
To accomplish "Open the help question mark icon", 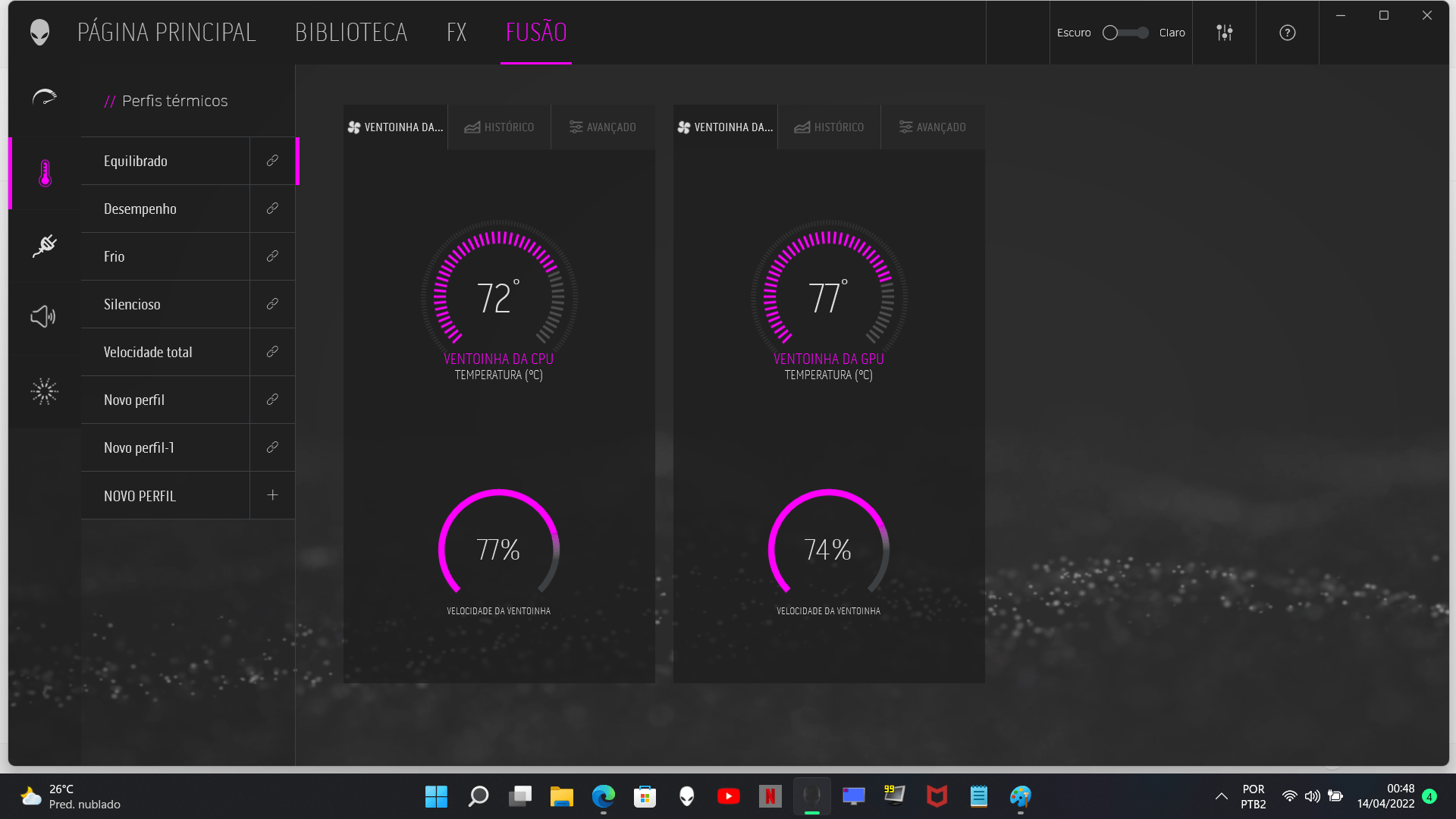I will tap(1287, 33).
